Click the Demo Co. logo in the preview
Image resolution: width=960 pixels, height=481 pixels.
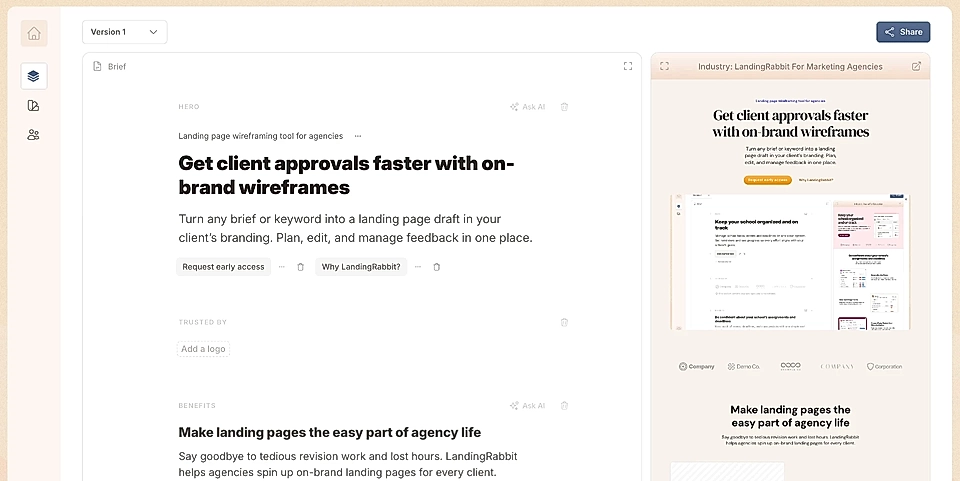744,367
